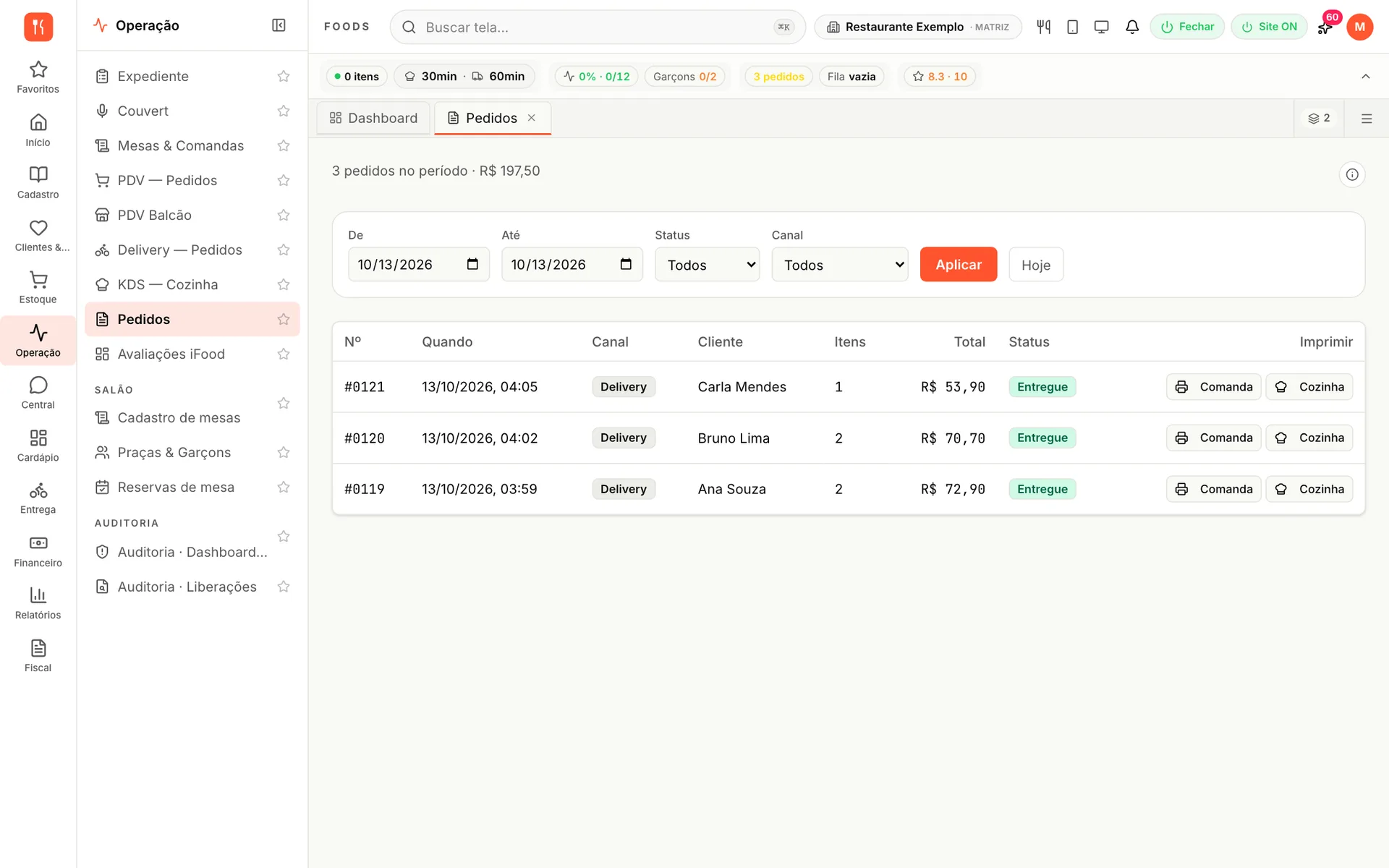
Task: Open the Fiscal document icon
Action: 38,656
